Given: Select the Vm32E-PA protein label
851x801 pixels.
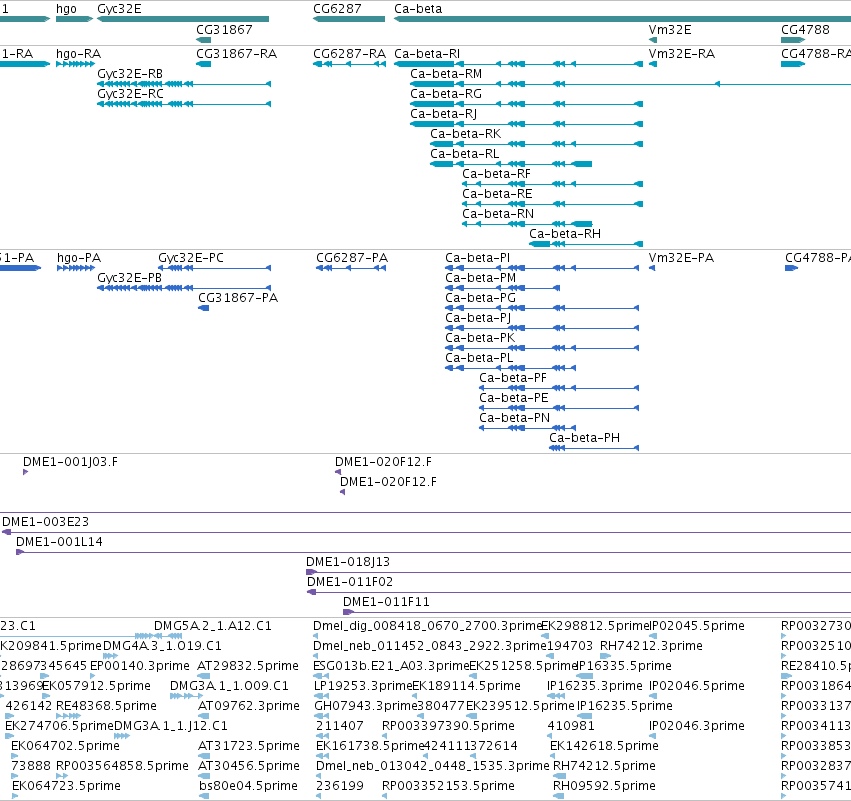Looking at the screenshot, I should coord(681,258).
